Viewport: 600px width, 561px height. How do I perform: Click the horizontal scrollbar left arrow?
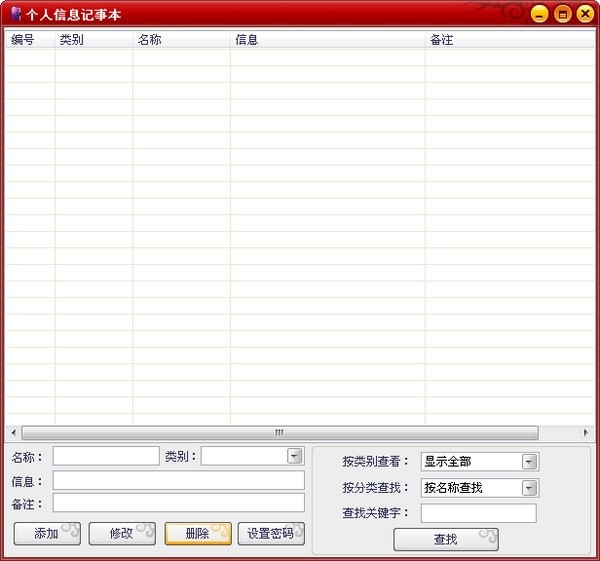coord(13,433)
